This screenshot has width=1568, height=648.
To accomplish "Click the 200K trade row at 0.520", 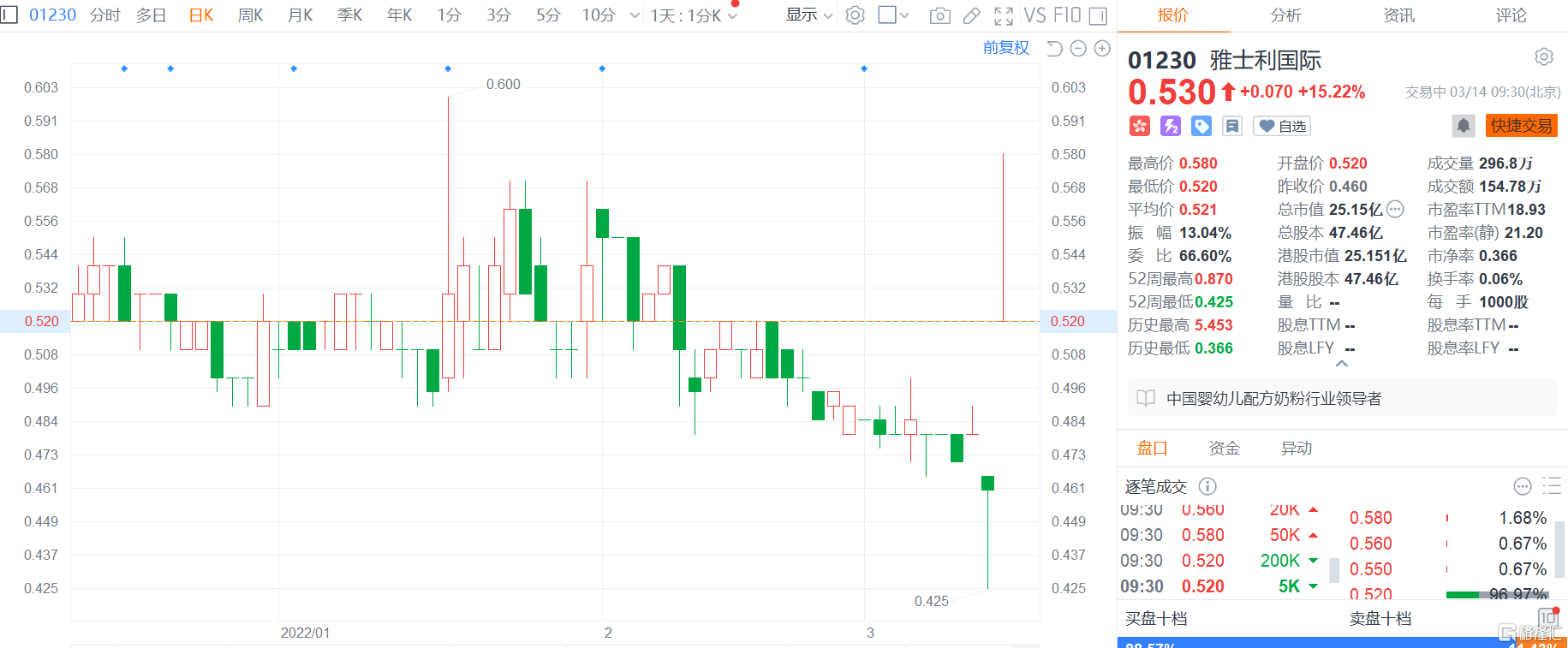I will [1219, 561].
